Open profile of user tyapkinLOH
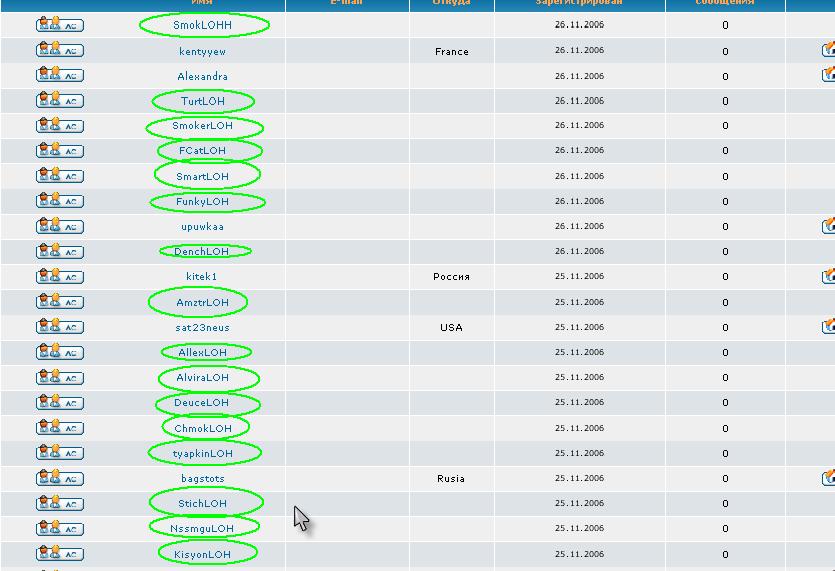 point(203,453)
